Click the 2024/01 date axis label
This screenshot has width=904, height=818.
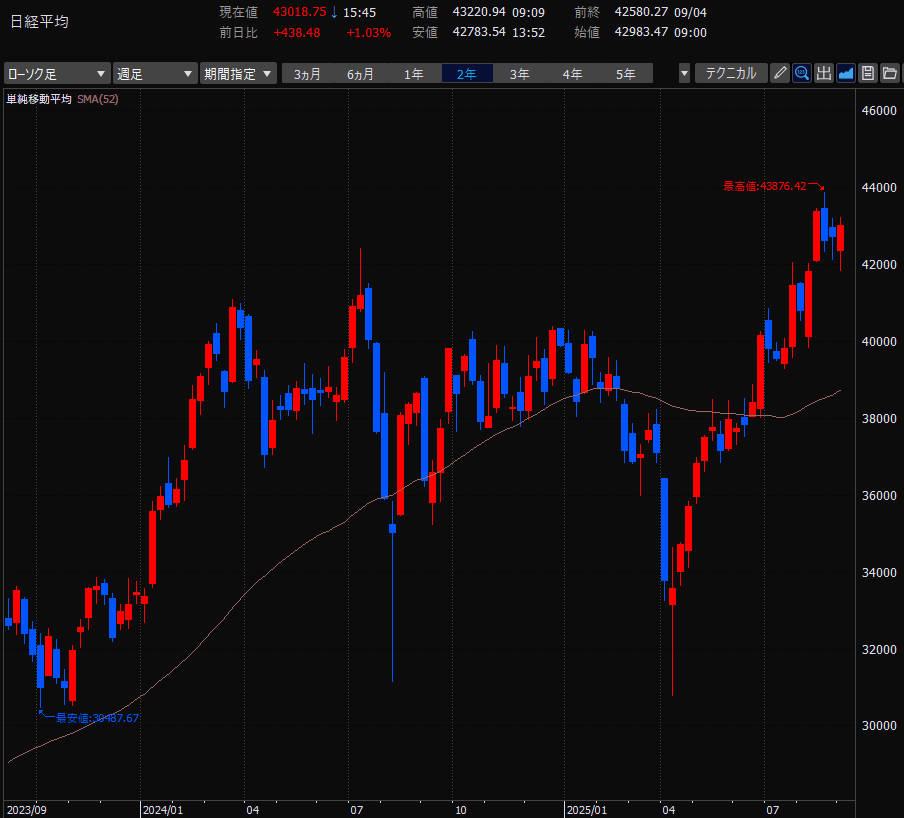coord(163,810)
